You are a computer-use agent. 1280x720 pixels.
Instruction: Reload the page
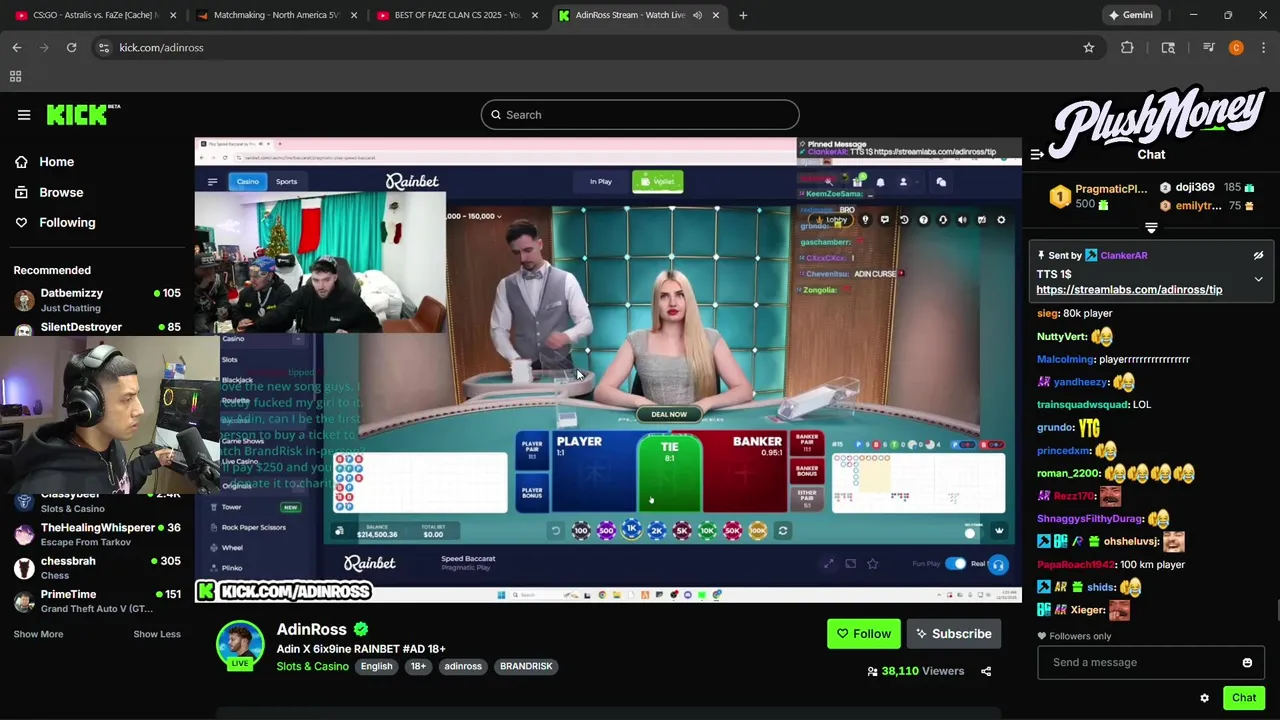point(71,47)
